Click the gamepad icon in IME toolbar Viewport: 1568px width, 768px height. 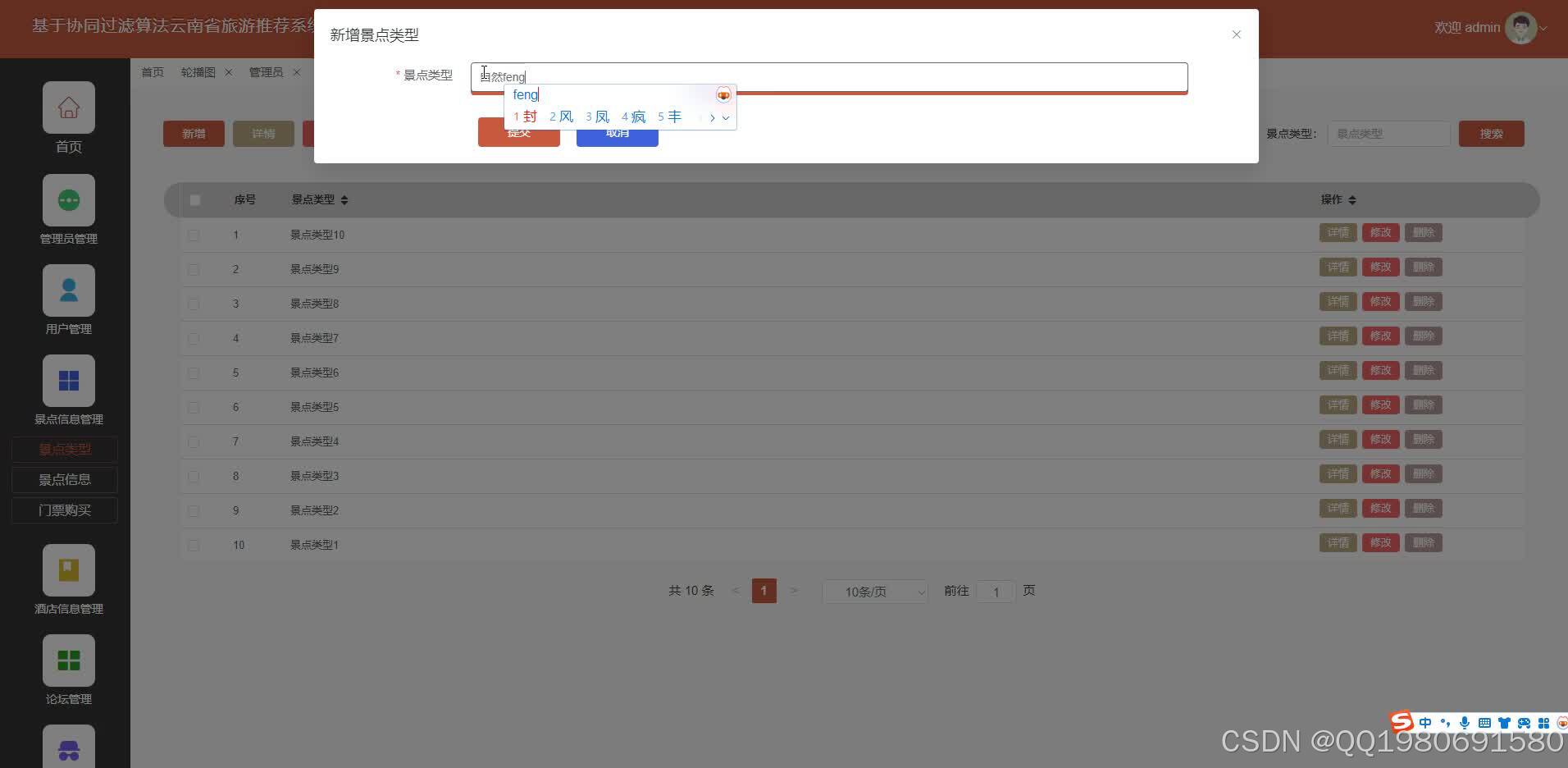click(1524, 723)
